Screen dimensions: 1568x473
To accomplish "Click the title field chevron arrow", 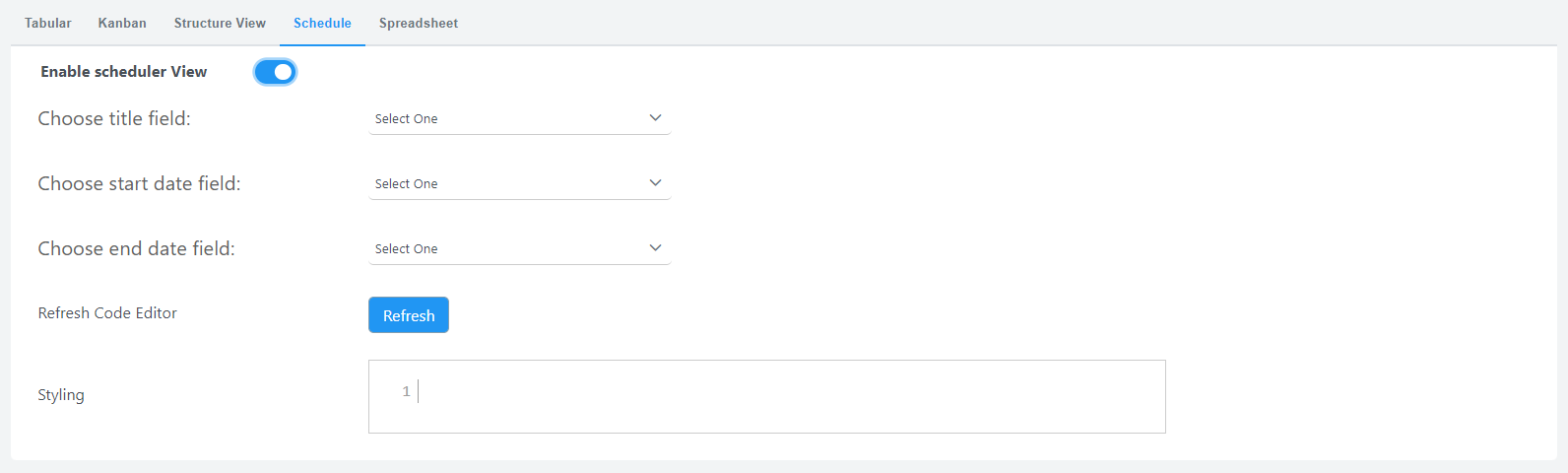I will click(655, 118).
